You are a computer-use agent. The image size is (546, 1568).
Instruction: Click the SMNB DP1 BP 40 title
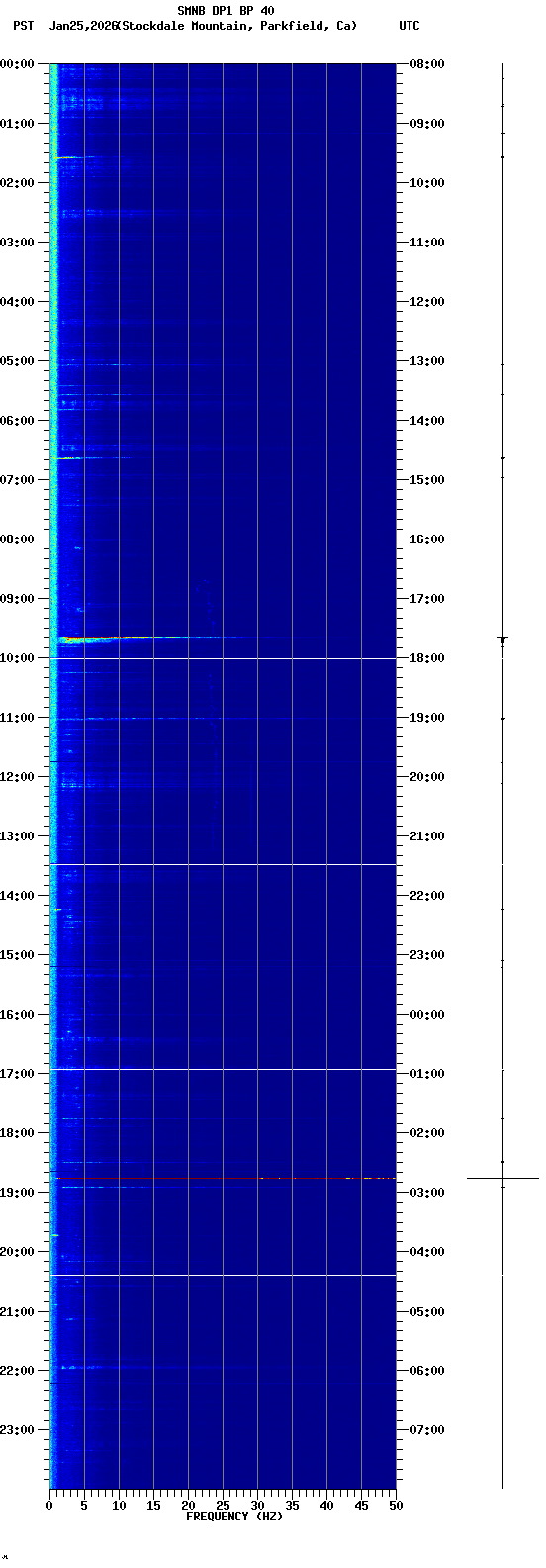[226, 11]
